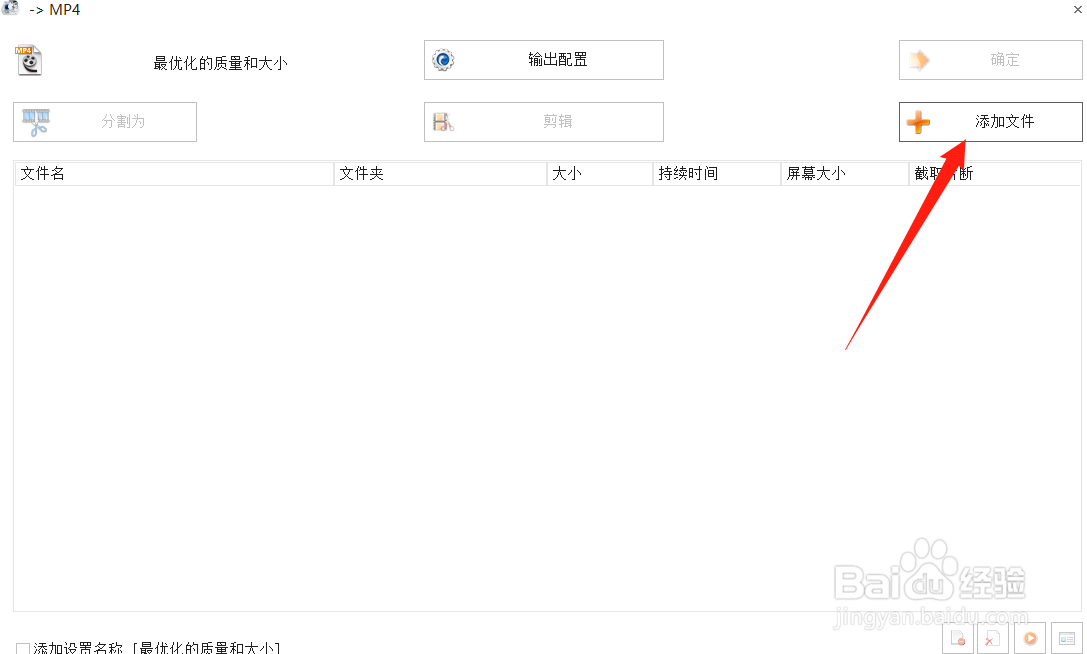Open the 剪辑 clip editor
Screen dimensions: 1087x654
pos(543,121)
